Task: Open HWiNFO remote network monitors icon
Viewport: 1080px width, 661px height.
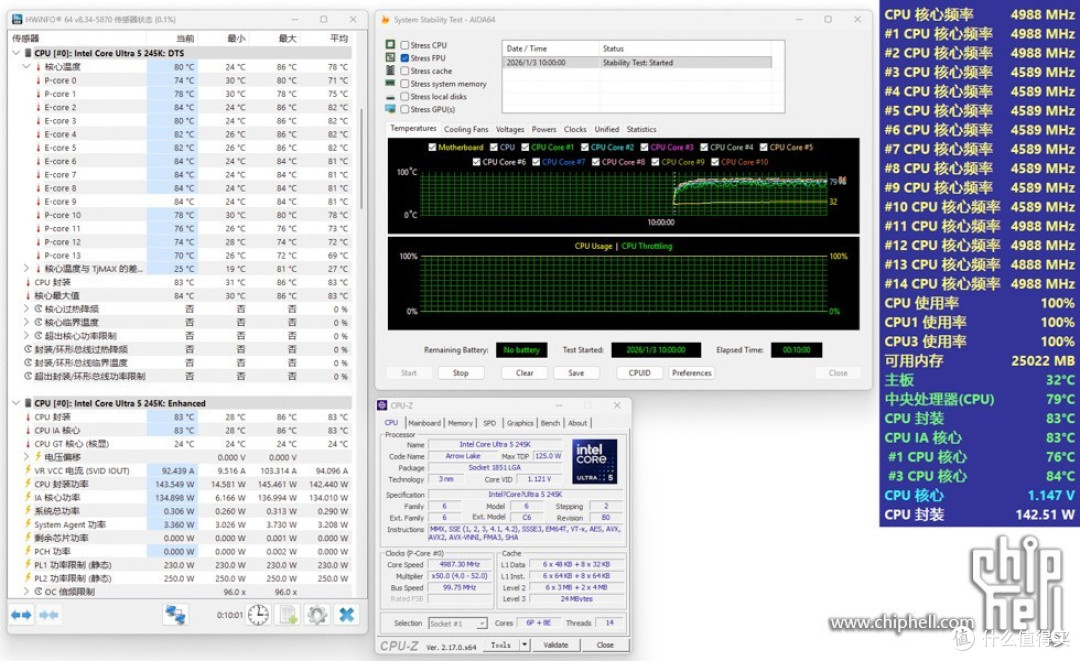Action: [175, 615]
